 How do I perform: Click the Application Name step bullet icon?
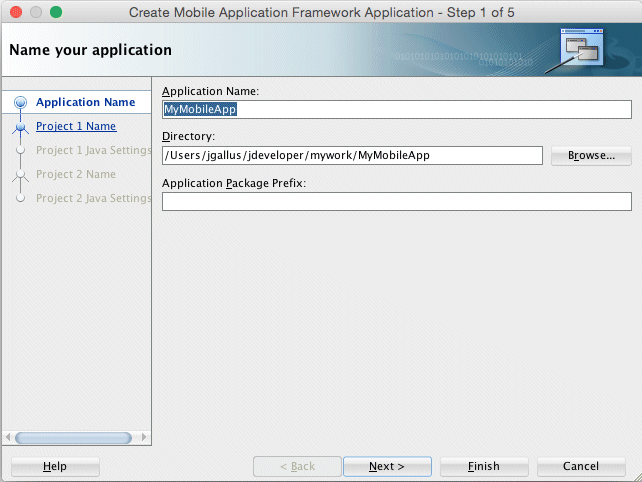[x=20, y=102]
